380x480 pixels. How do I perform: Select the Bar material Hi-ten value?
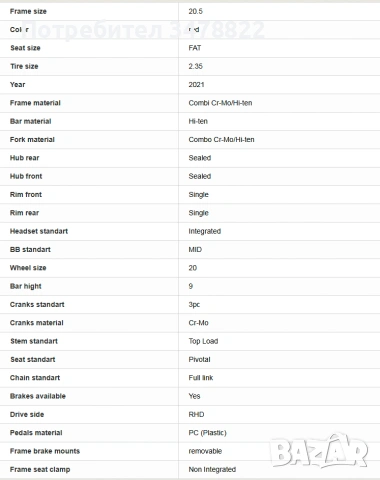click(x=198, y=121)
